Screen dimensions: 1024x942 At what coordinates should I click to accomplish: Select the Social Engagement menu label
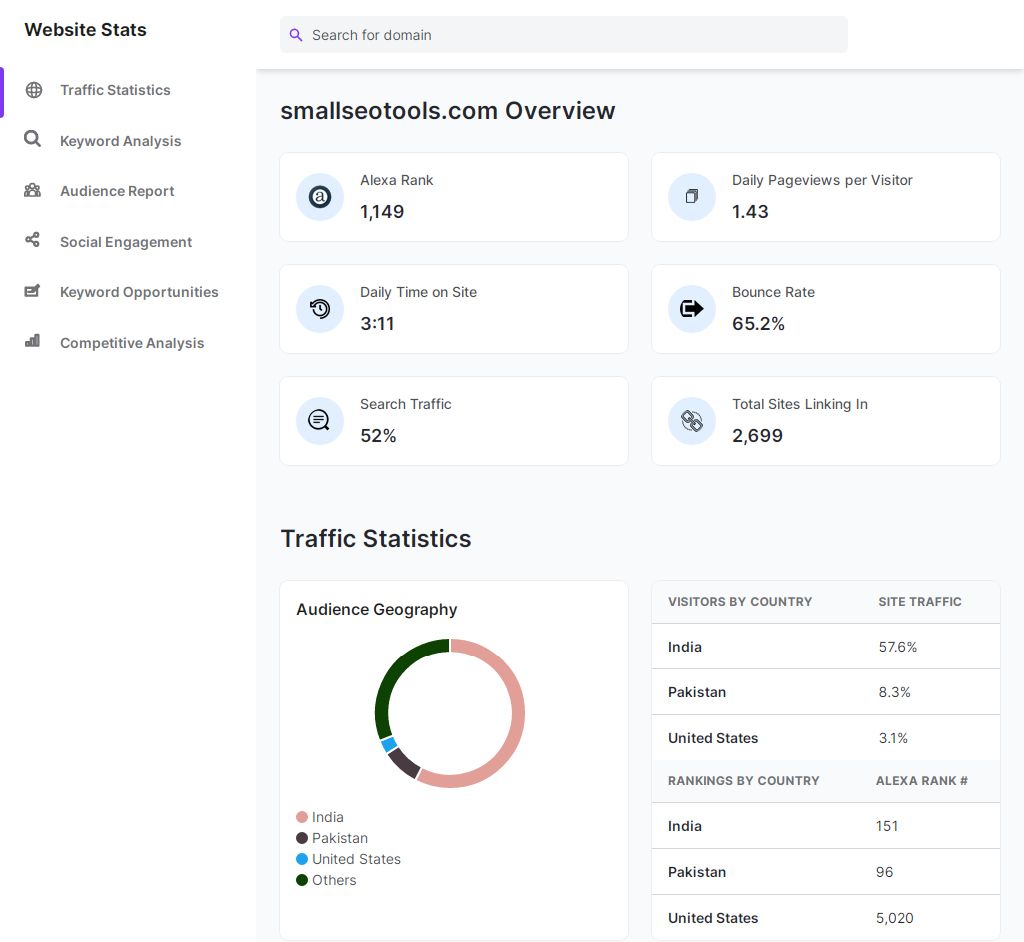[126, 242]
